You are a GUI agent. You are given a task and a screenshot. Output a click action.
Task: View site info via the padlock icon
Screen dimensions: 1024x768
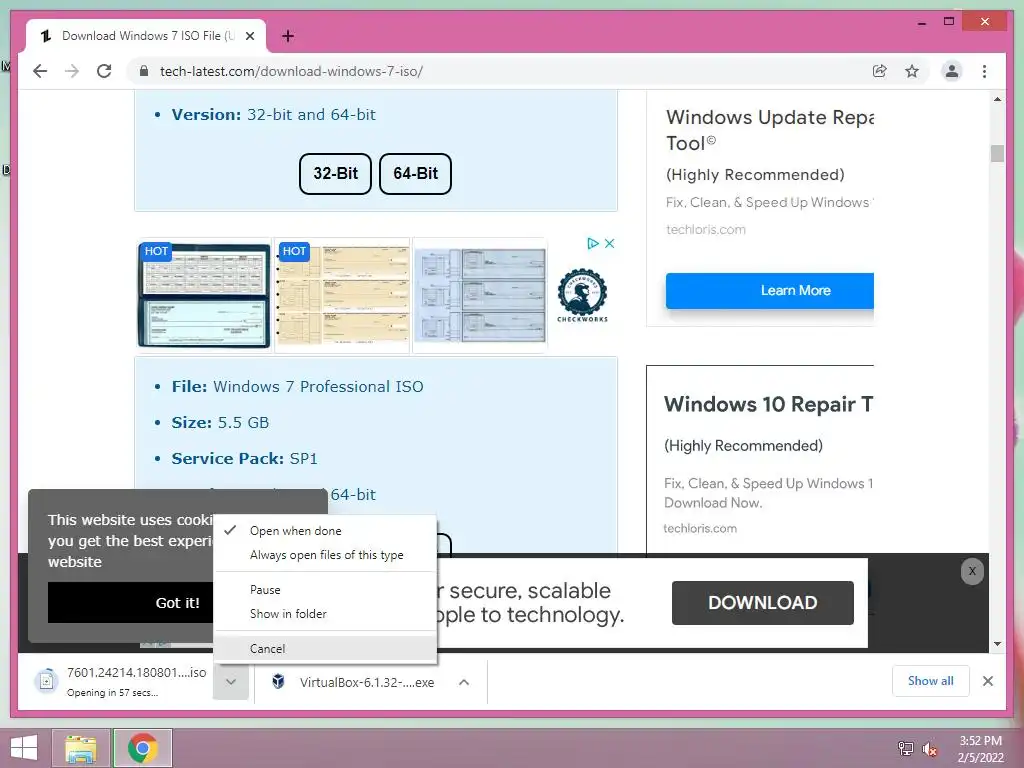[144, 71]
